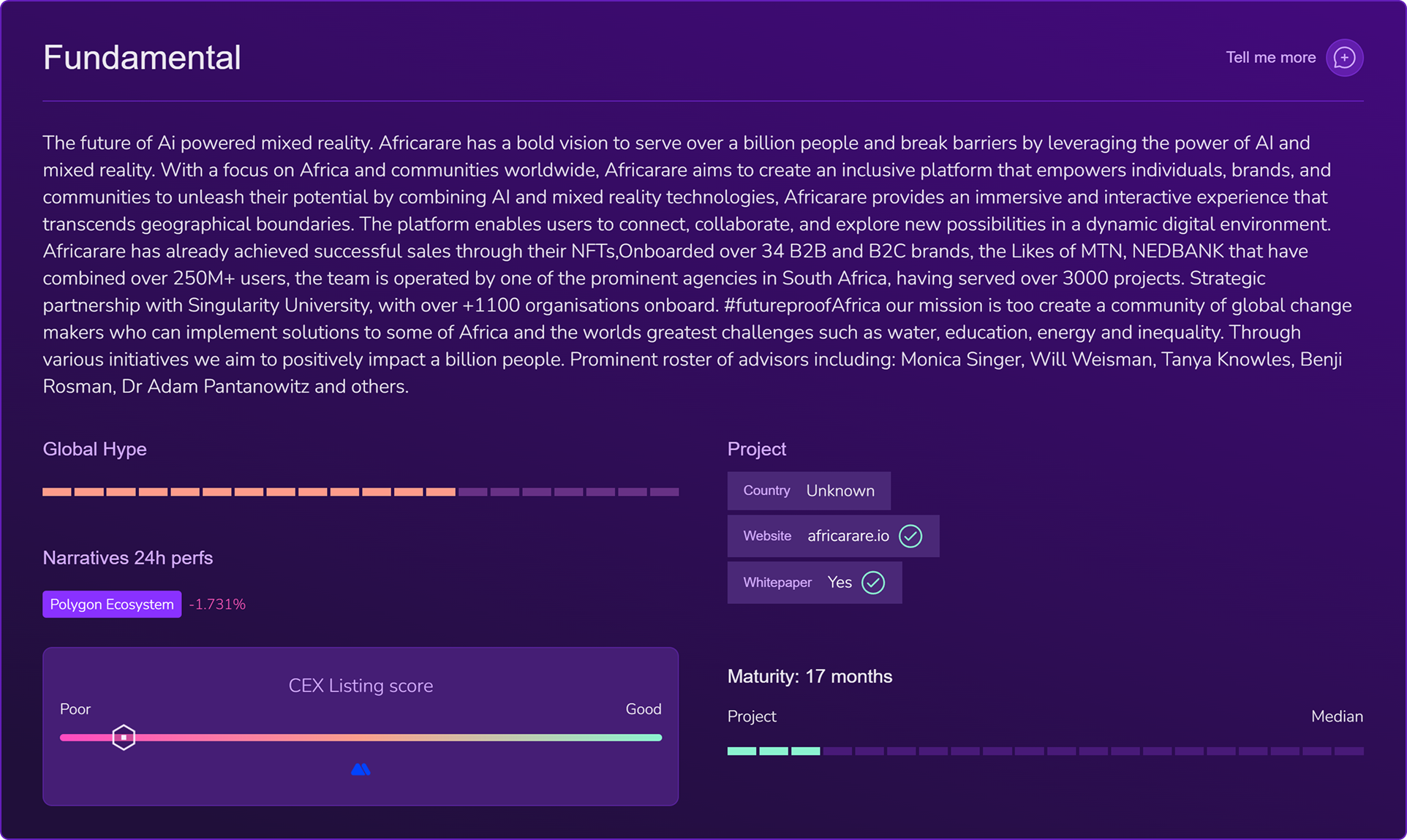The height and width of the screenshot is (840, 1407).
Task: Click the '-1.731%' performance value
Action: pos(217,605)
